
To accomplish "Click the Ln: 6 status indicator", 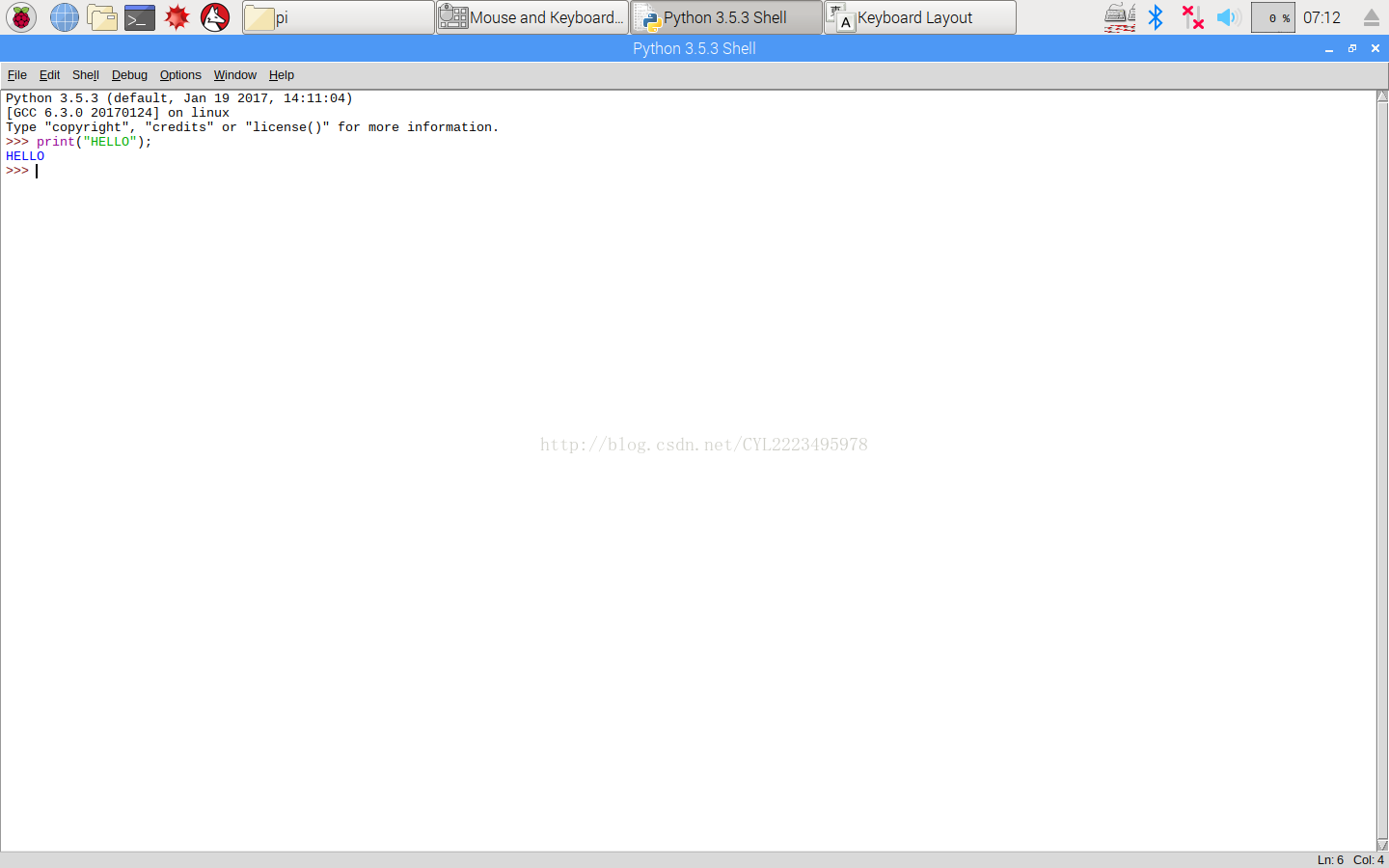I will (x=1330, y=860).
